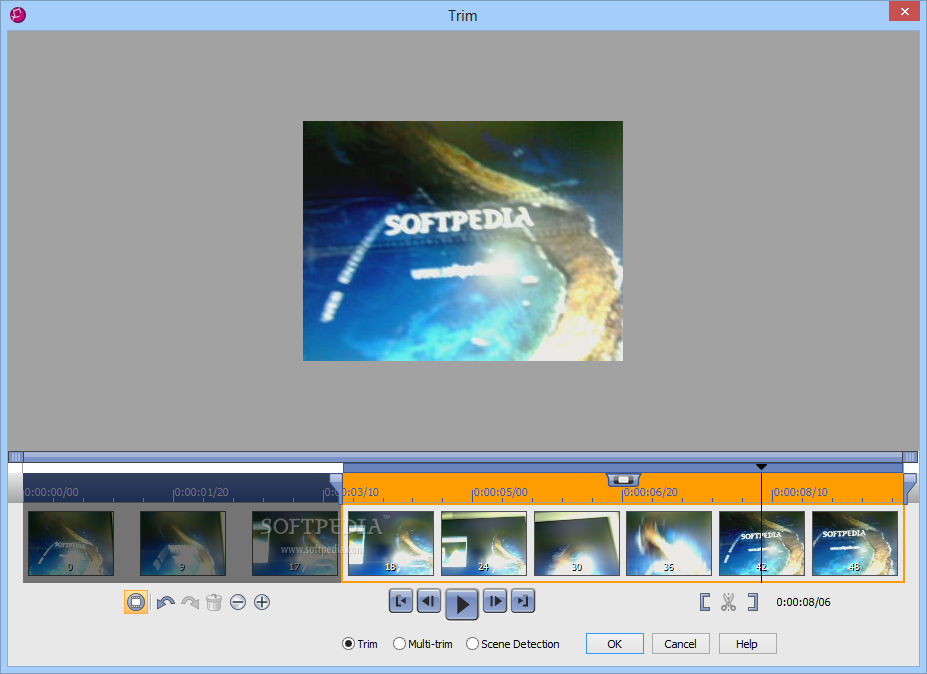Set mark-in with left bracket icon

tap(705, 602)
